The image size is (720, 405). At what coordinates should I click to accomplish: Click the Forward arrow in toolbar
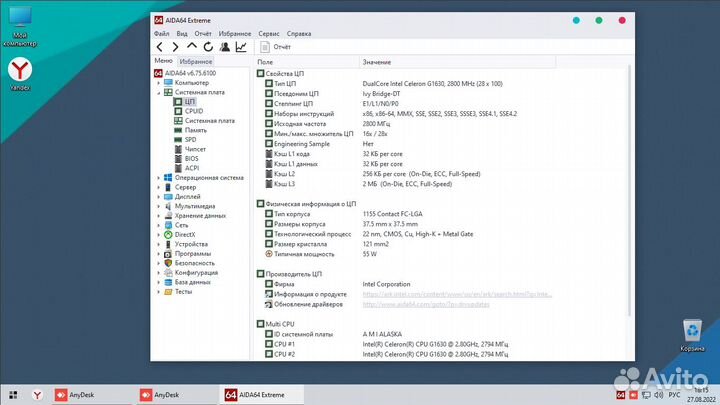click(176, 46)
